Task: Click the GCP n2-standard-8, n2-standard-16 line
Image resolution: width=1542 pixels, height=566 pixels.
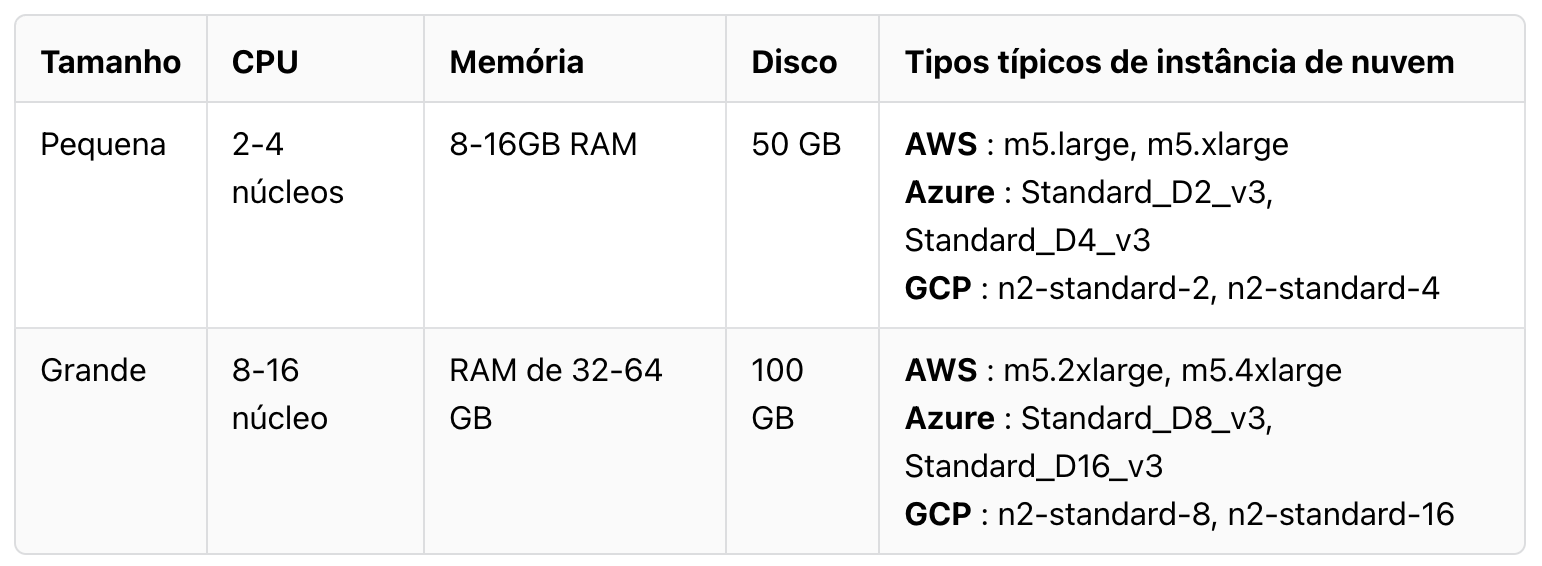Action: click(x=1178, y=514)
